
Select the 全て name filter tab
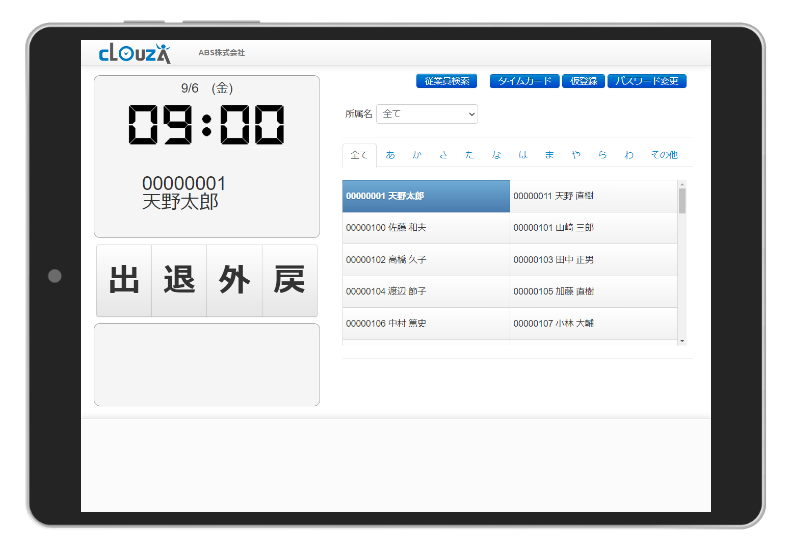tap(360, 155)
